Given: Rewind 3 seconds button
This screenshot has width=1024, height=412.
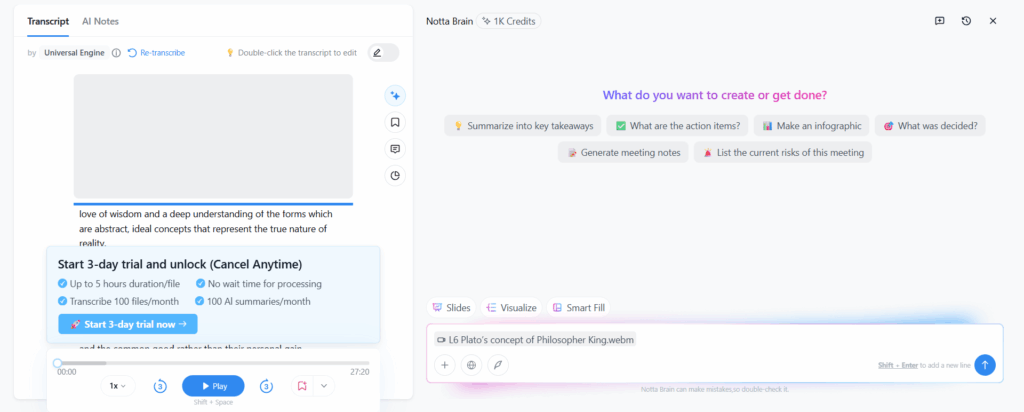Looking at the screenshot, I should pos(160,387).
